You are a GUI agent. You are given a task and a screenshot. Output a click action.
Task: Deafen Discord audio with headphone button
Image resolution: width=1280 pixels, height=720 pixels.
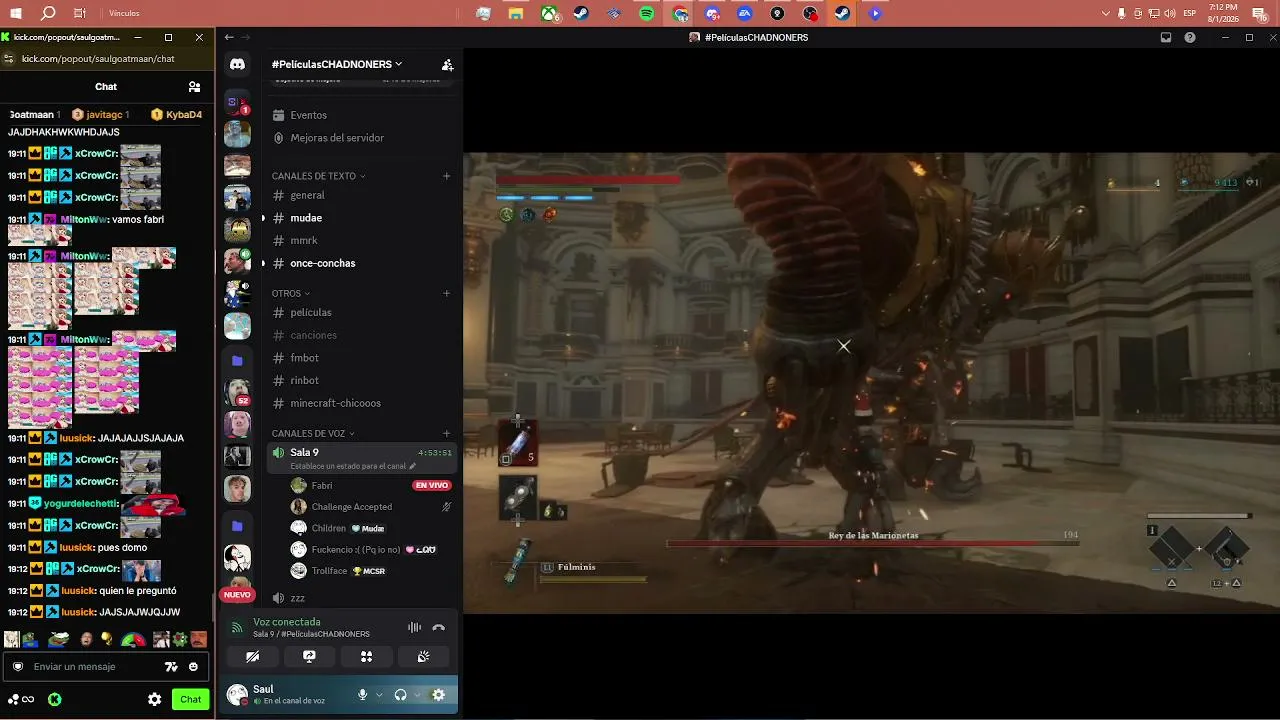point(401,695)
